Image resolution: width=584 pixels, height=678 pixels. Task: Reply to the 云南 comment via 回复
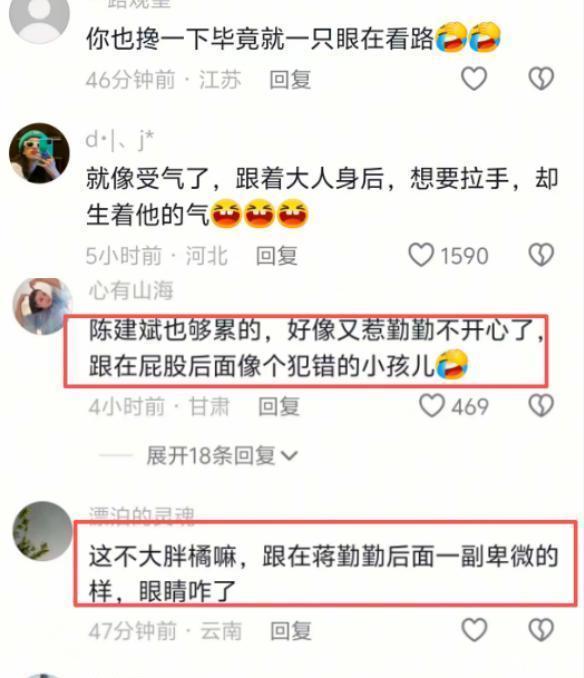(x=290, y=631)
